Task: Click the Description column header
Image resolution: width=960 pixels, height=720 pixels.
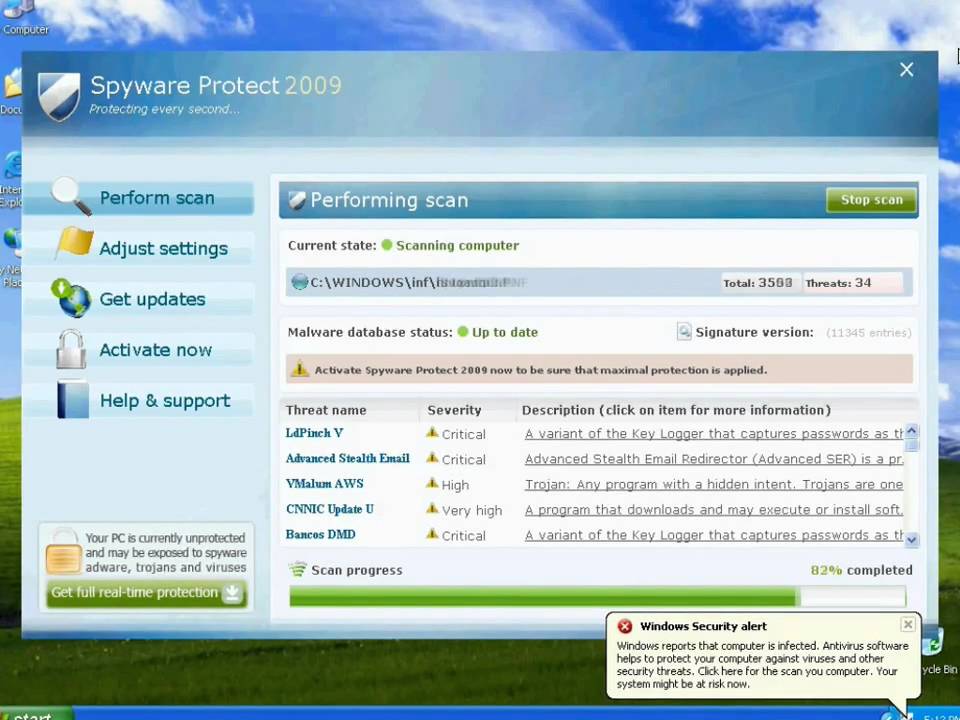Action: (676, 410)
